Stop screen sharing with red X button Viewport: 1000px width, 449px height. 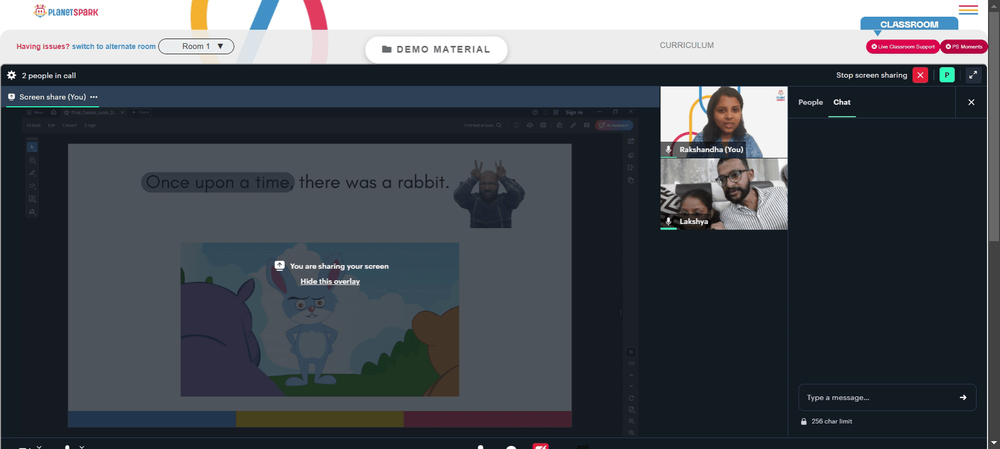[920, 75]
